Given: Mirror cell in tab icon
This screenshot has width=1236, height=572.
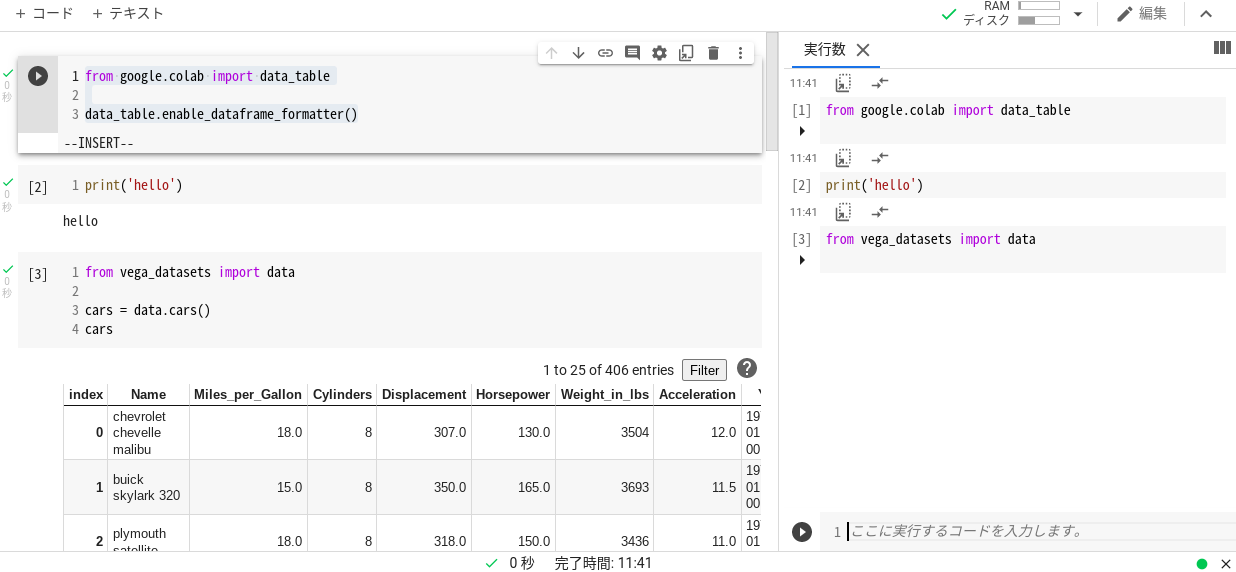Looking at the screenshot, I should pyautogui.click(x=686, y=53).
